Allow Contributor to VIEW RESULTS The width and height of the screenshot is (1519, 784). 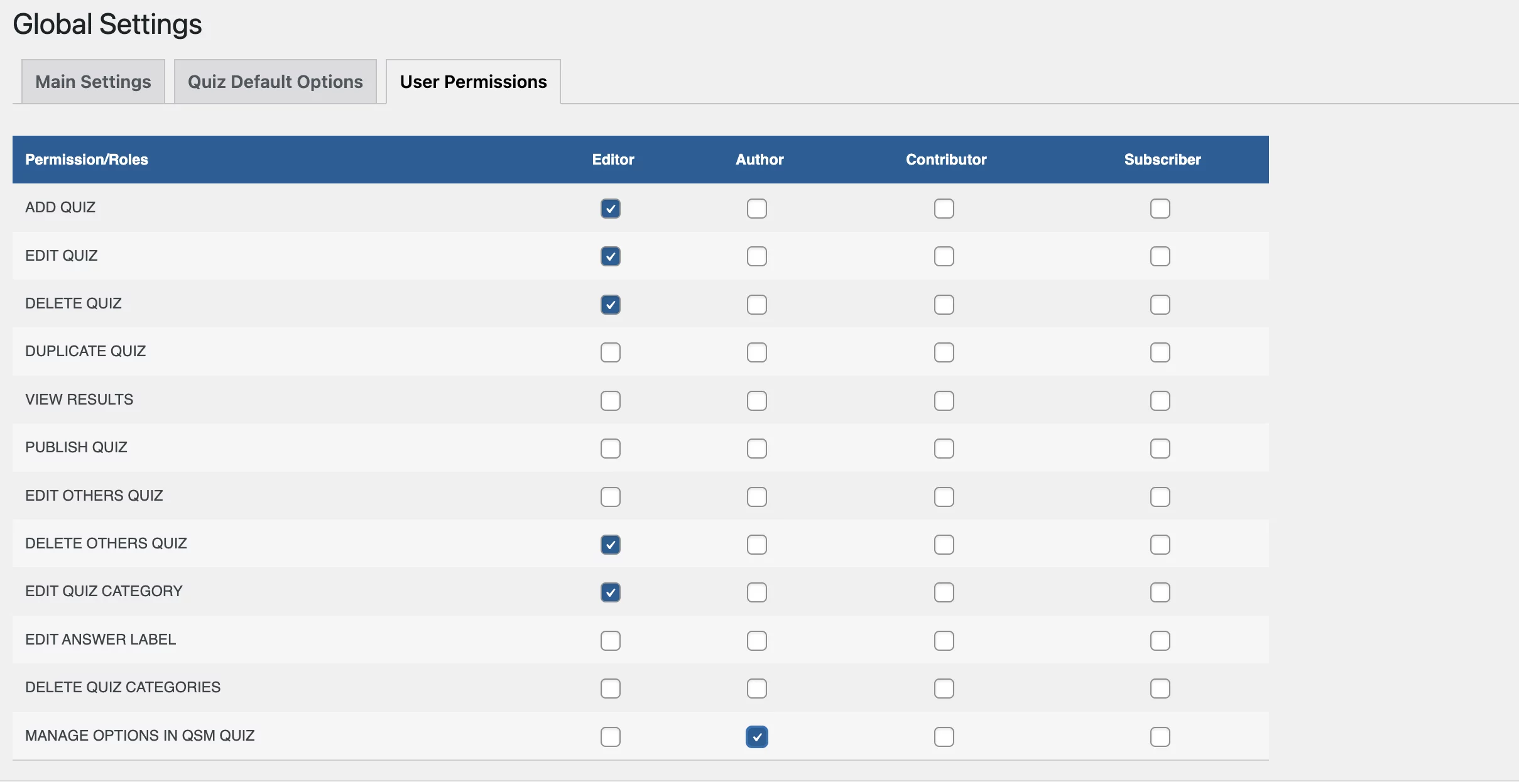pyautogui.click(x=944, y=401)
